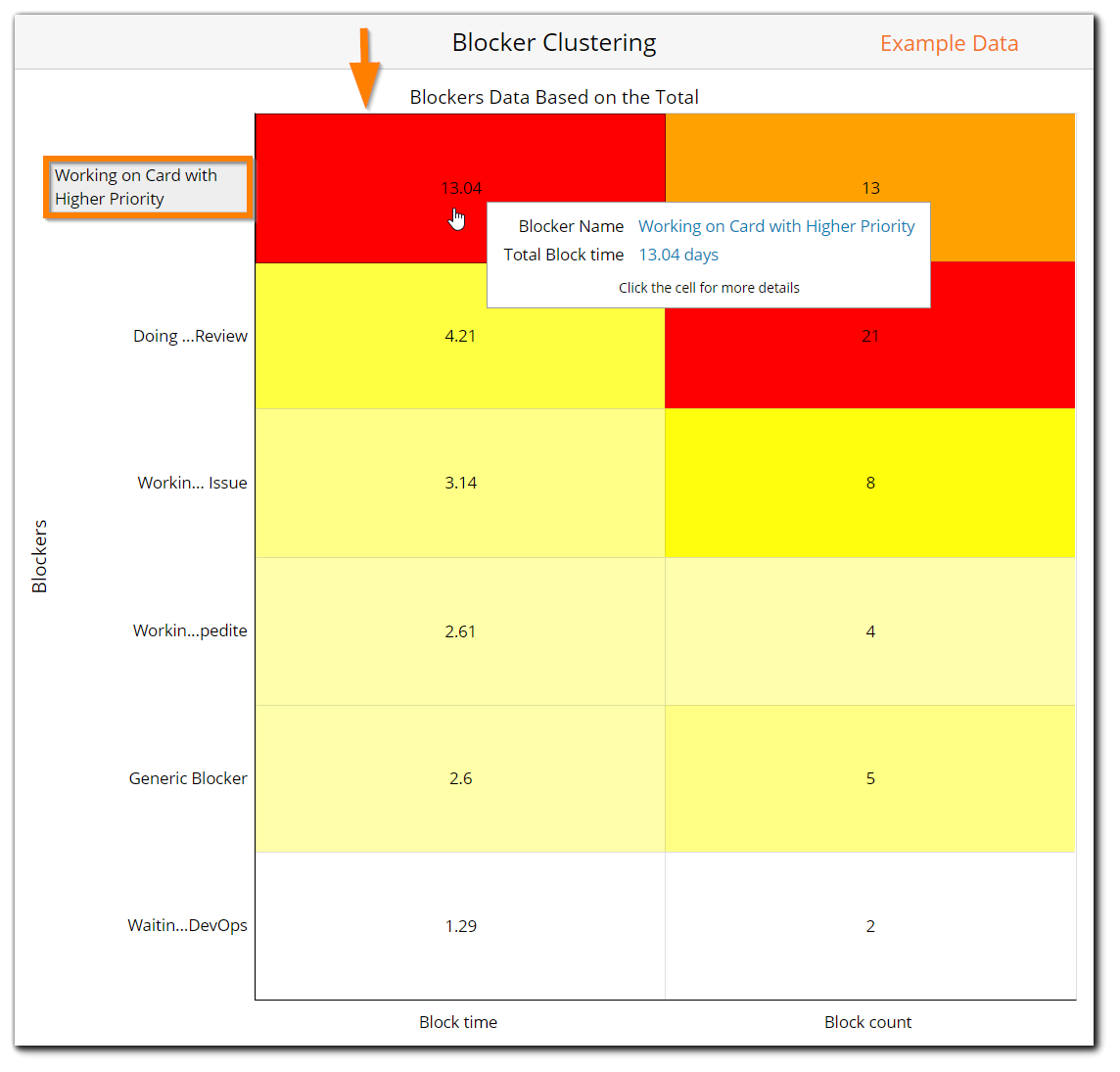
Task: Click the 13.04 days link in tooltip
Action: 678,255
